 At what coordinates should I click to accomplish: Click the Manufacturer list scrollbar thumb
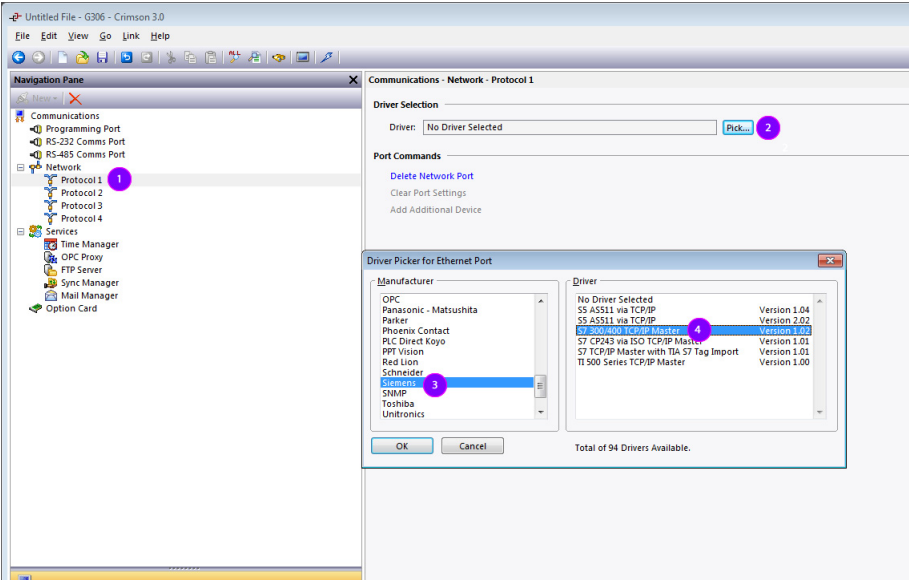(x=540, y=386)
